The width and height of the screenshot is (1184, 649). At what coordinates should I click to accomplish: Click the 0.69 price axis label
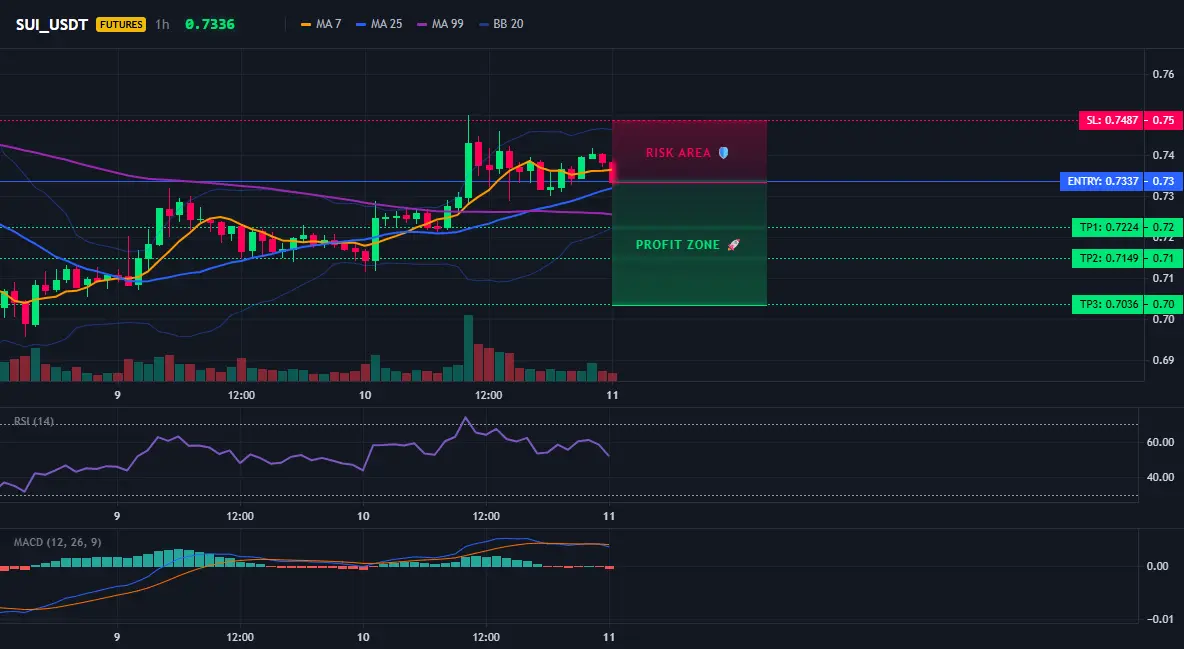[1164, 360]
